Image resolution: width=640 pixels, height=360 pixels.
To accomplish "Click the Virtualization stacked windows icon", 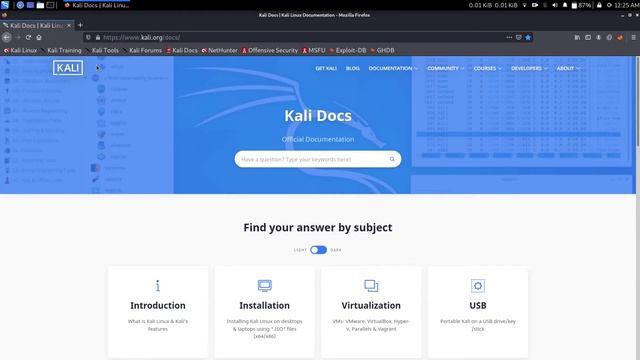I will coord(371,285).
